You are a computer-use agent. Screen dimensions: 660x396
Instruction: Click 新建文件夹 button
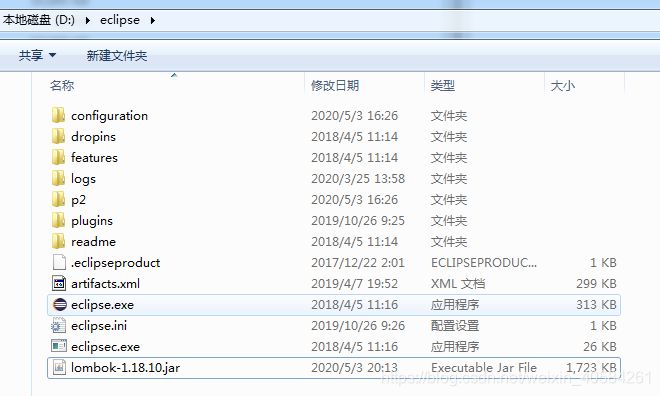tap(117, 56)
